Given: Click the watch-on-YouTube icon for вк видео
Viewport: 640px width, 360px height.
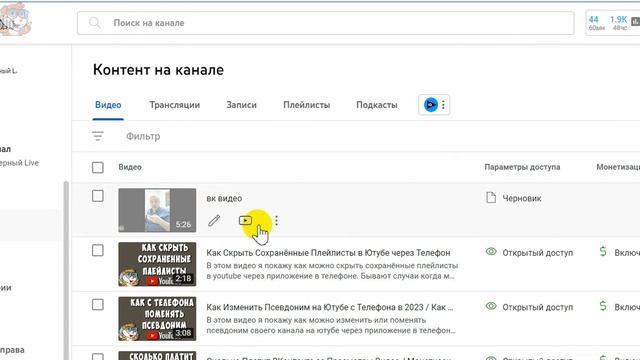Looking at the screenshot, I should click(245, 221).
